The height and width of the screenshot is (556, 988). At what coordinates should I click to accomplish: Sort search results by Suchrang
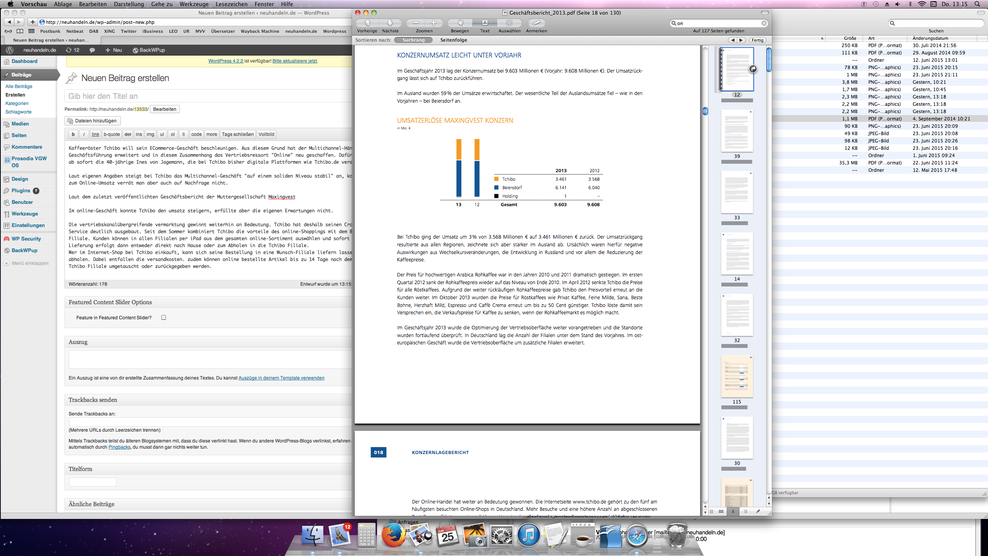click(x=413, y=40)
